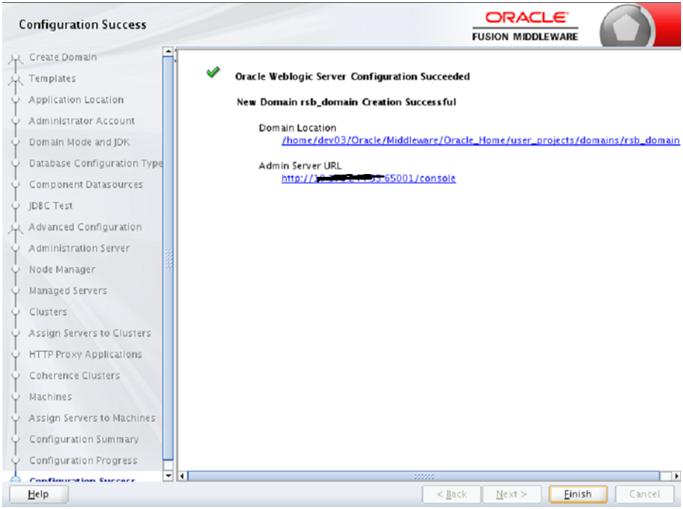Screen dimensions: 683x509
Task: Click the 'Domain Location' label
Action: [298, 128]
